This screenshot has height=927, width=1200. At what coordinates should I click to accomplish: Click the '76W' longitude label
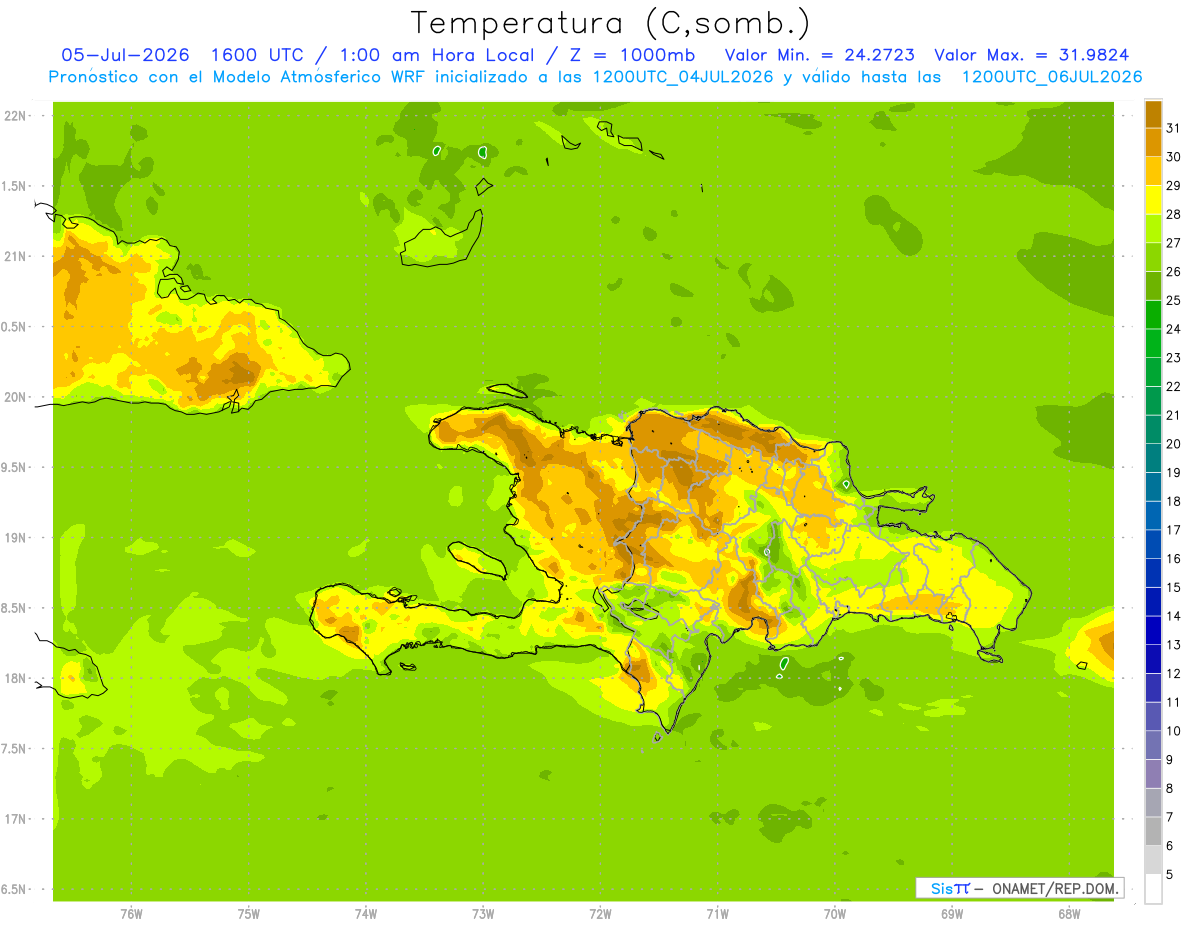(131, 913)
